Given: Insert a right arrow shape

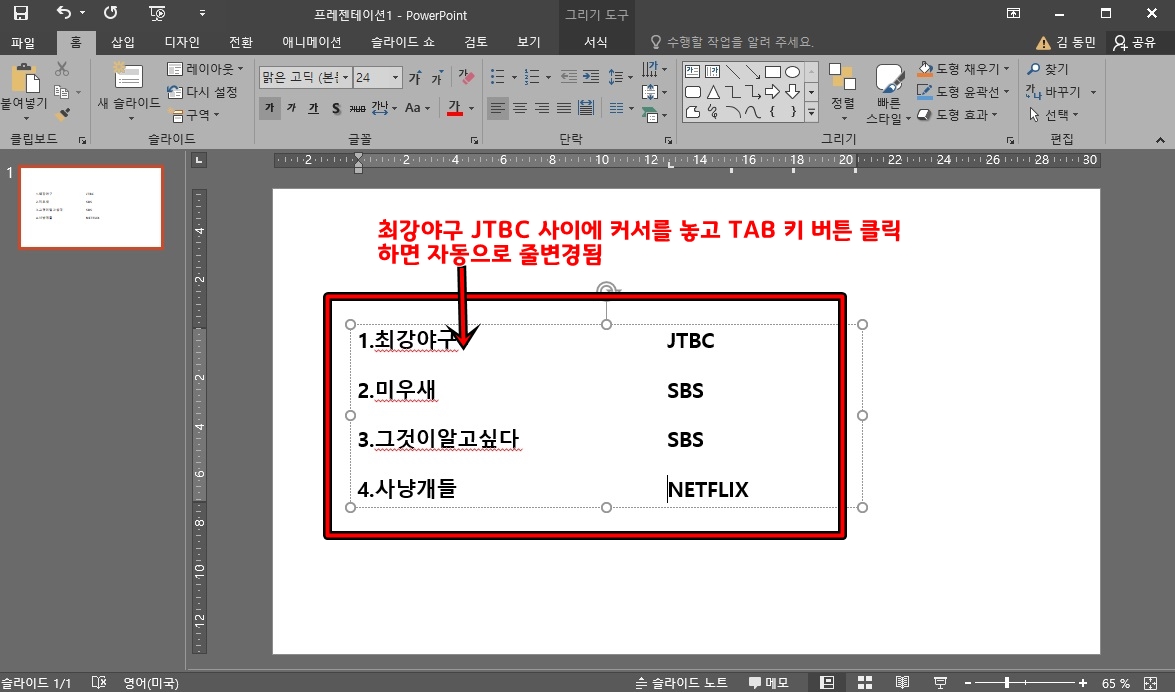Looking at the screenshot, I should point(773,92).
